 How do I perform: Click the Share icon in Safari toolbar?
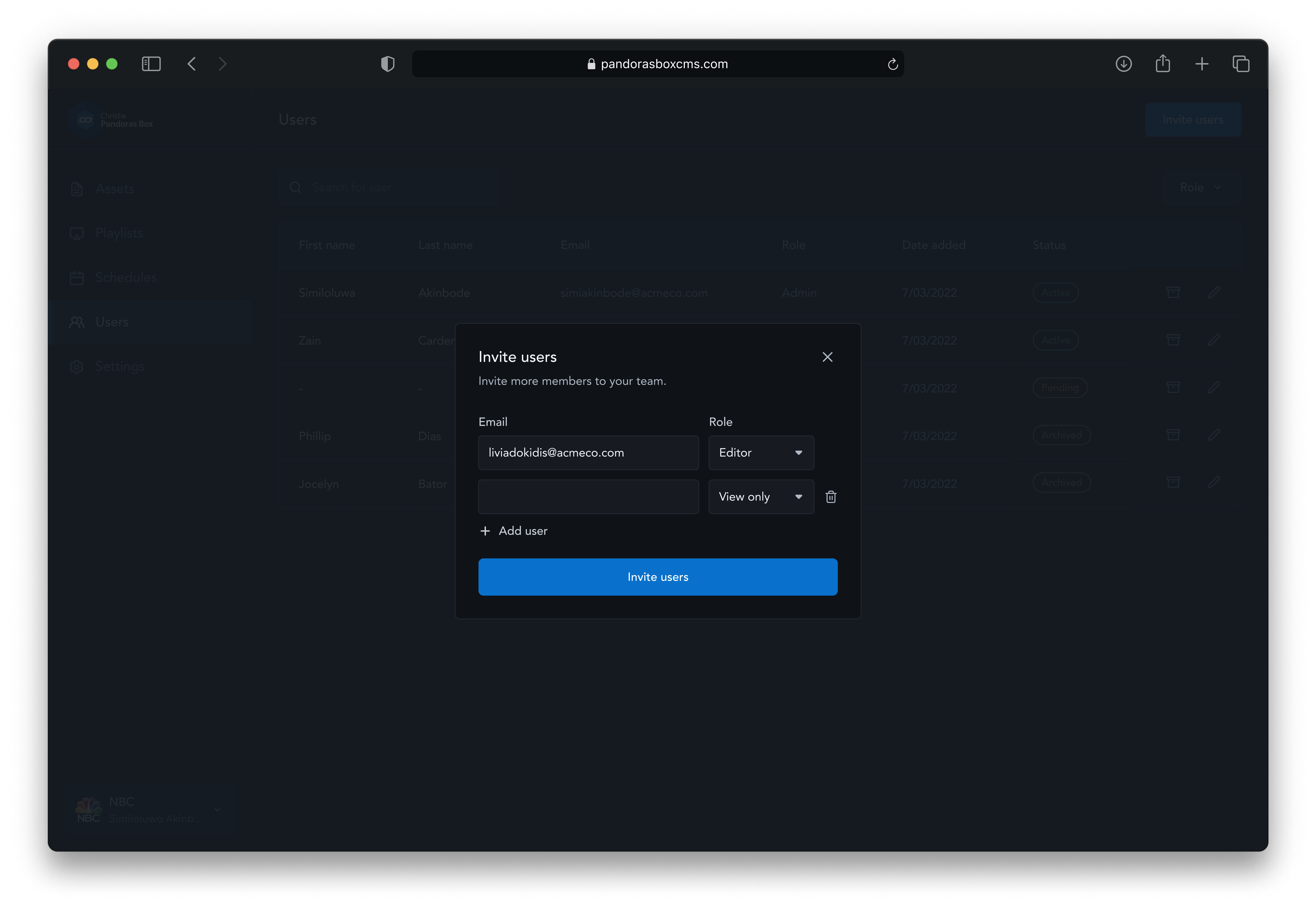click(1162, 64)
